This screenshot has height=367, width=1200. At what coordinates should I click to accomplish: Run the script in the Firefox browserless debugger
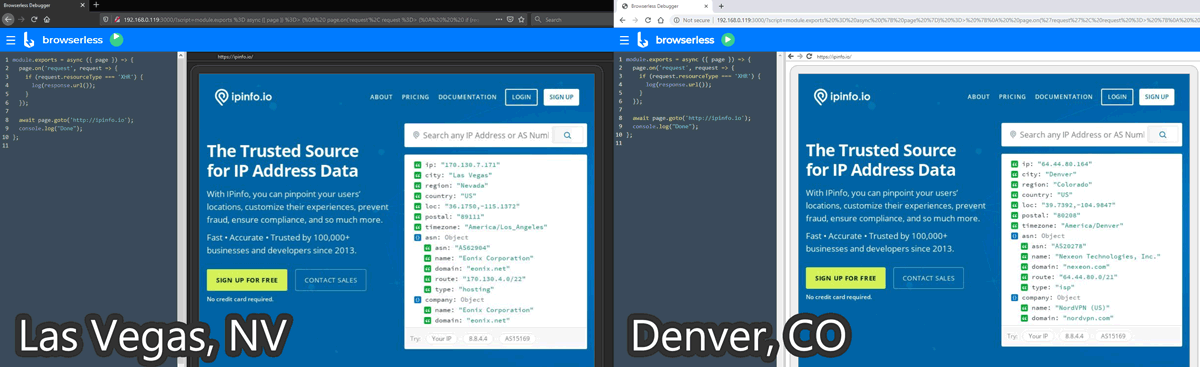tap(116, 40)
